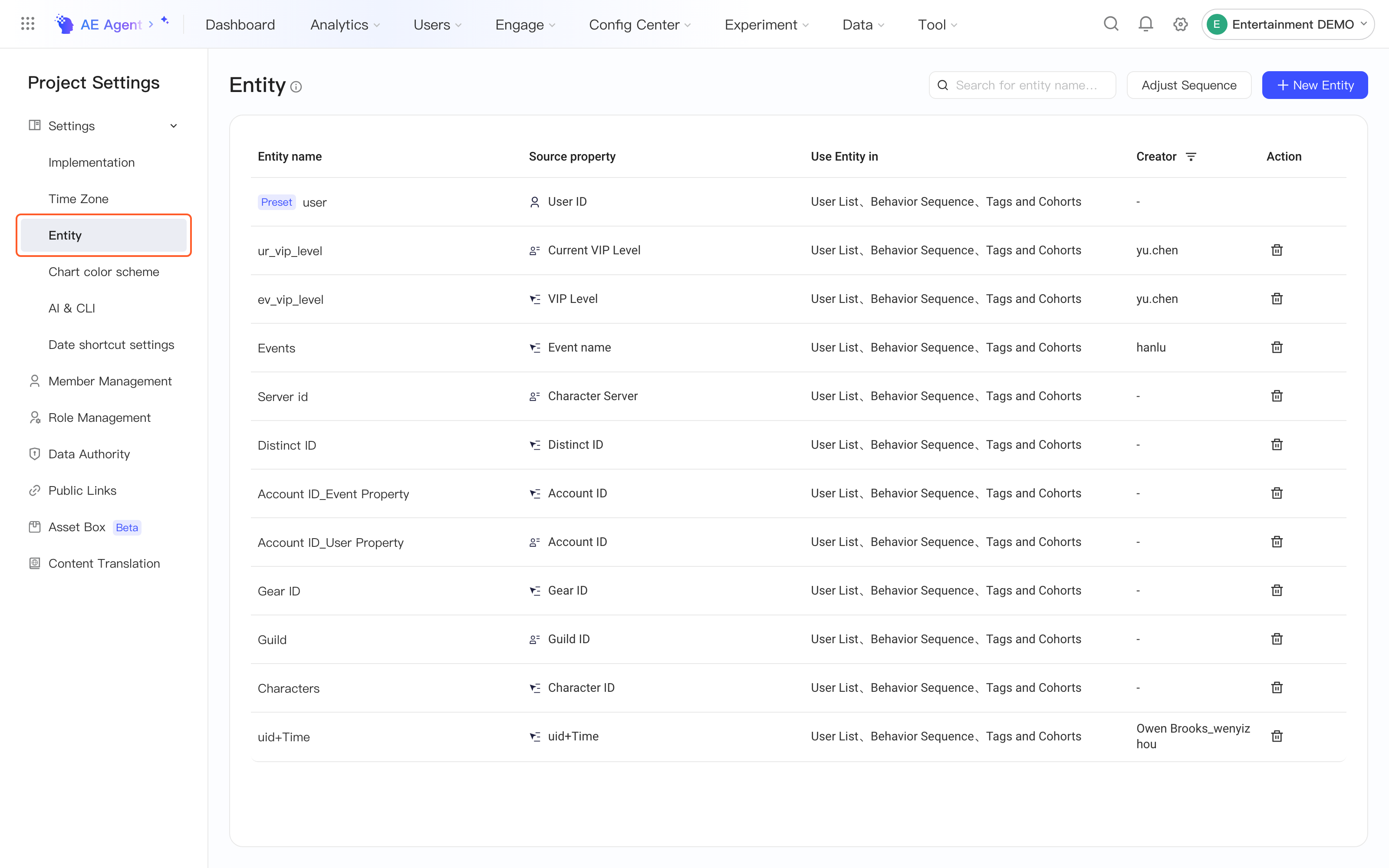Delete the Guild entity
Image resolution: width=1389 pixels, height=868 pixels.
click(1277, 639)
